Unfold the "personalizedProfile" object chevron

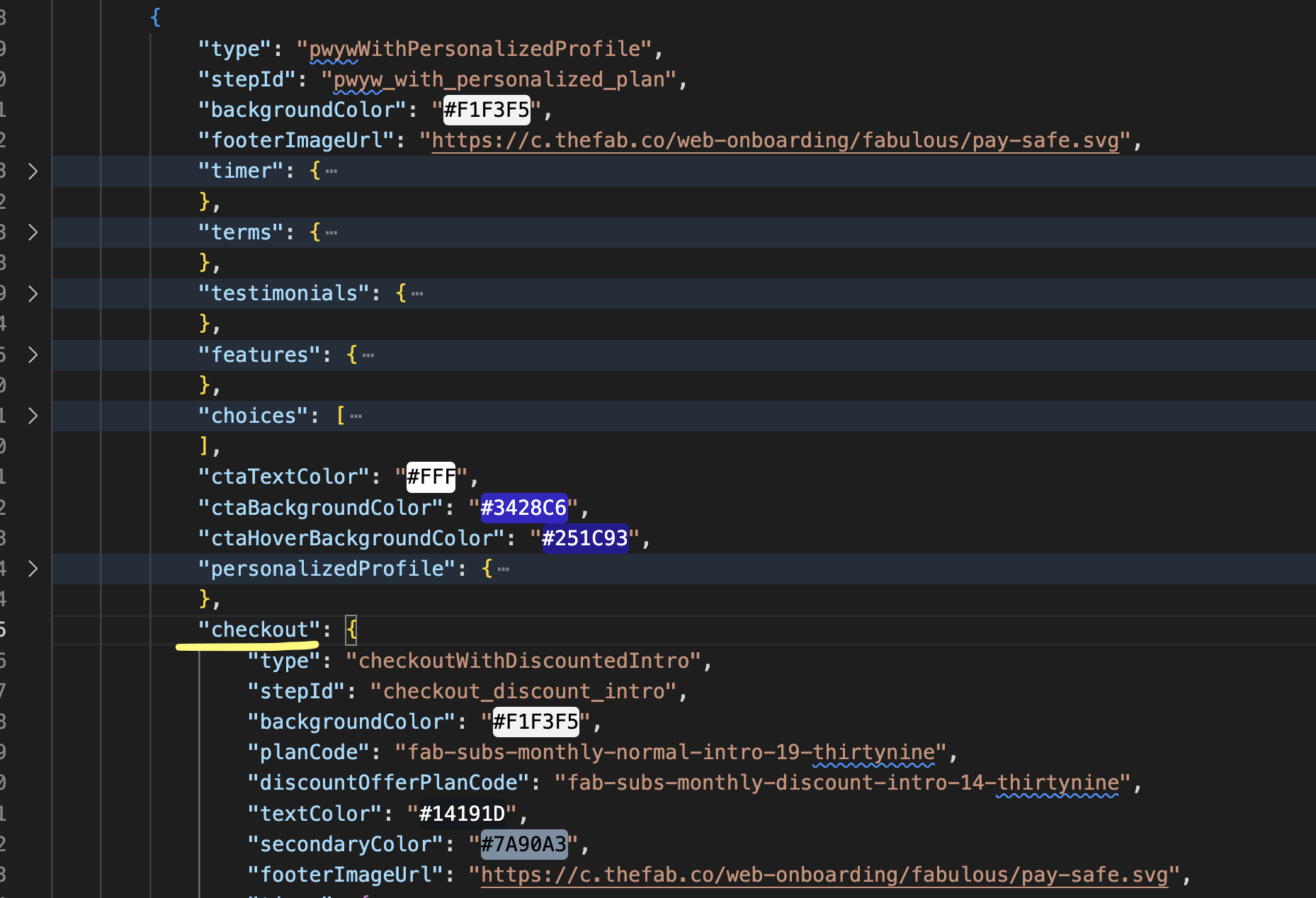click(x=33, y=569)
